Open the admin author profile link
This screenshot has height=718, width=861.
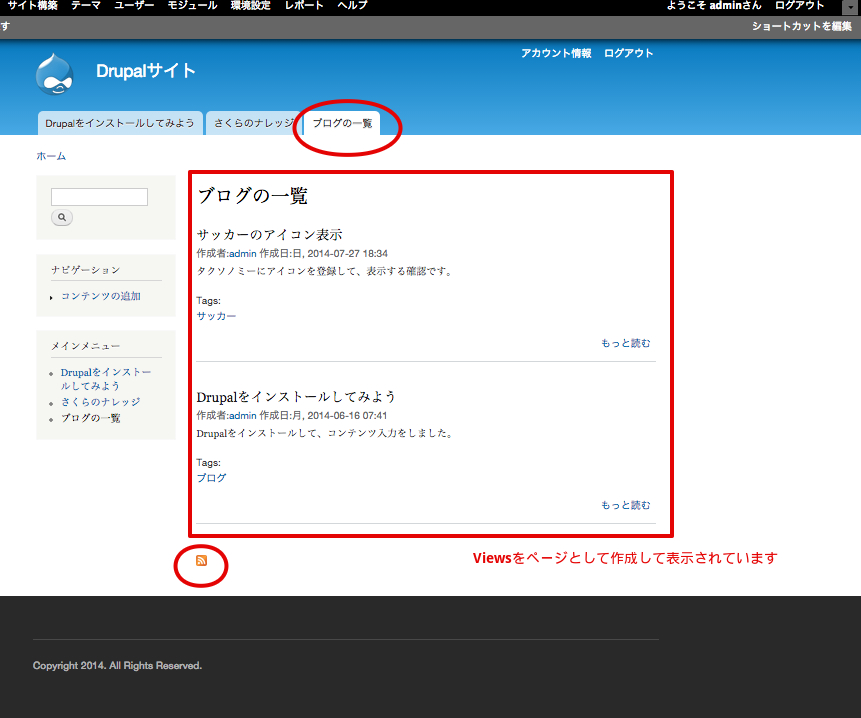click(x=241, y=253)
